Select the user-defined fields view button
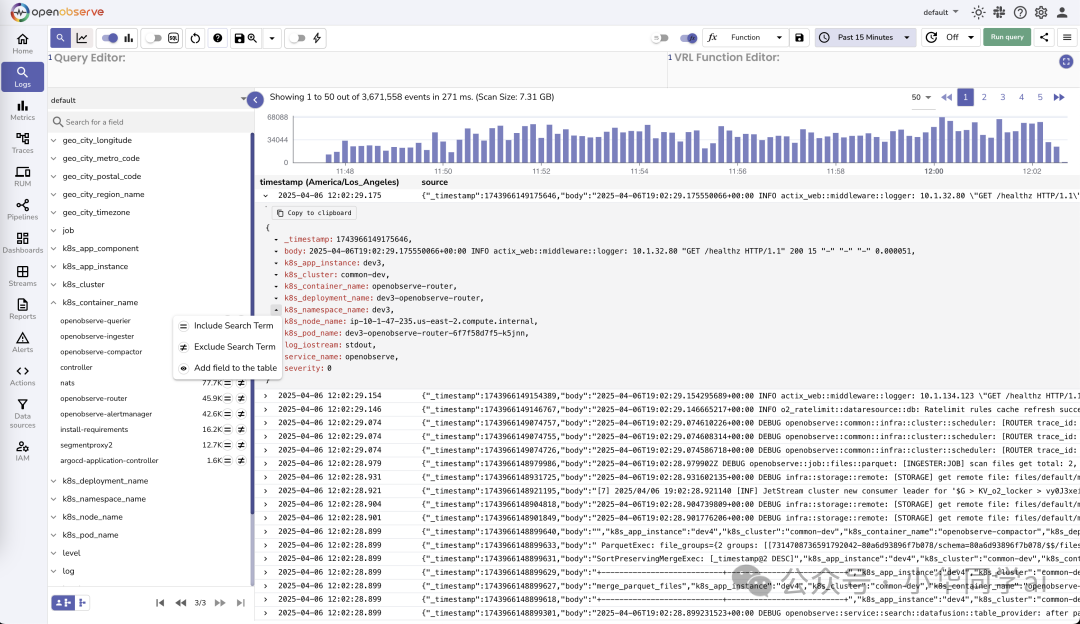 (x=63, y=603)
